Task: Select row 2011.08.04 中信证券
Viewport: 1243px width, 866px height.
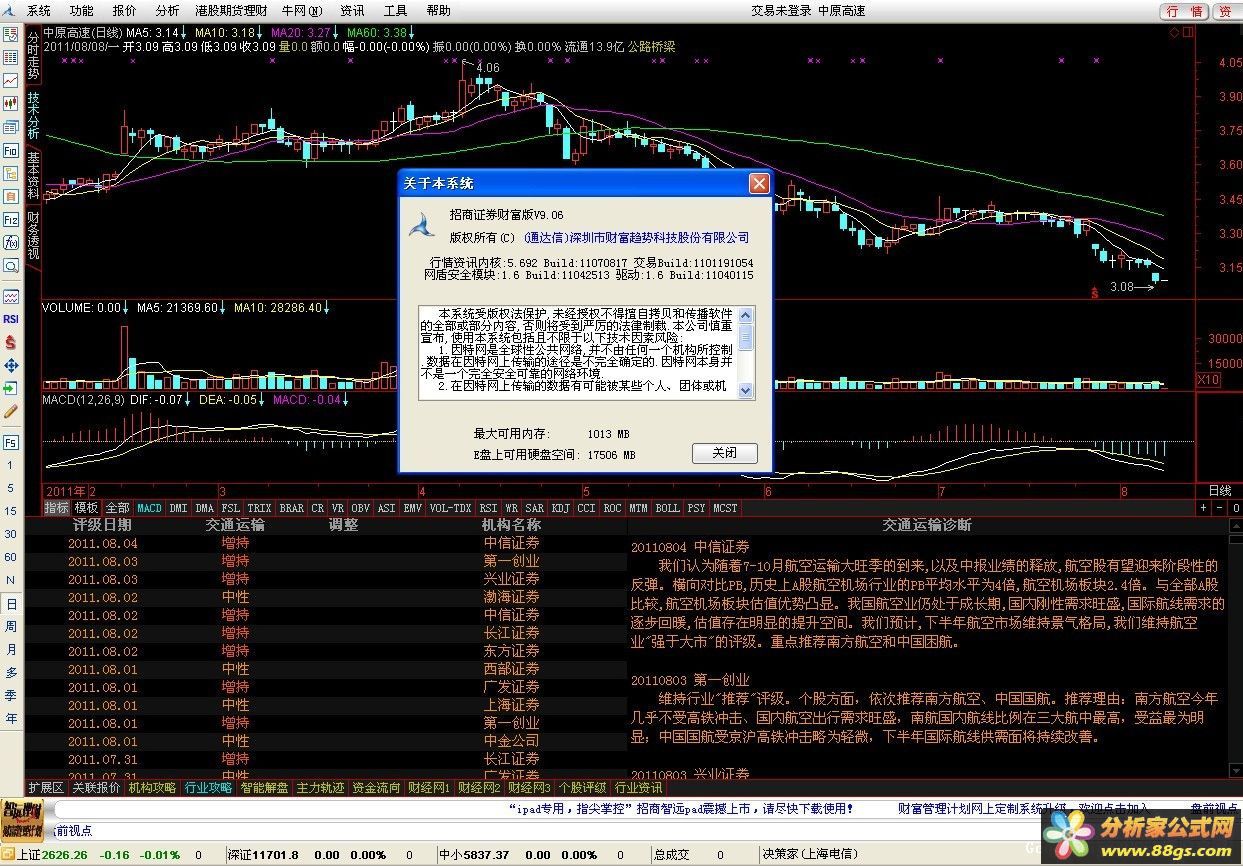Action: (325, 544)
